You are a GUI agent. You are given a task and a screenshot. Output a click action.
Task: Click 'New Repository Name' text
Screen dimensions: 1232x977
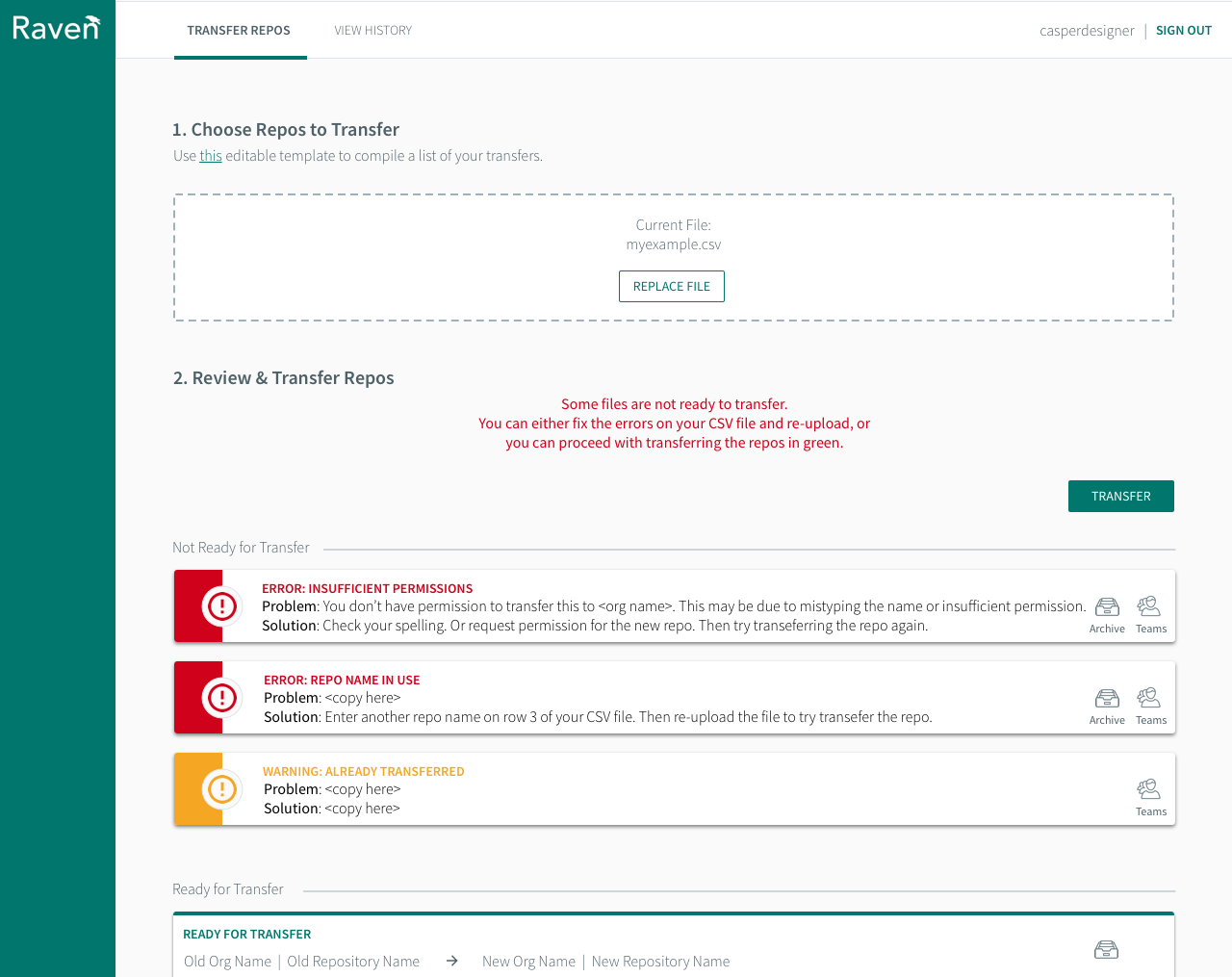pos(661,962)
